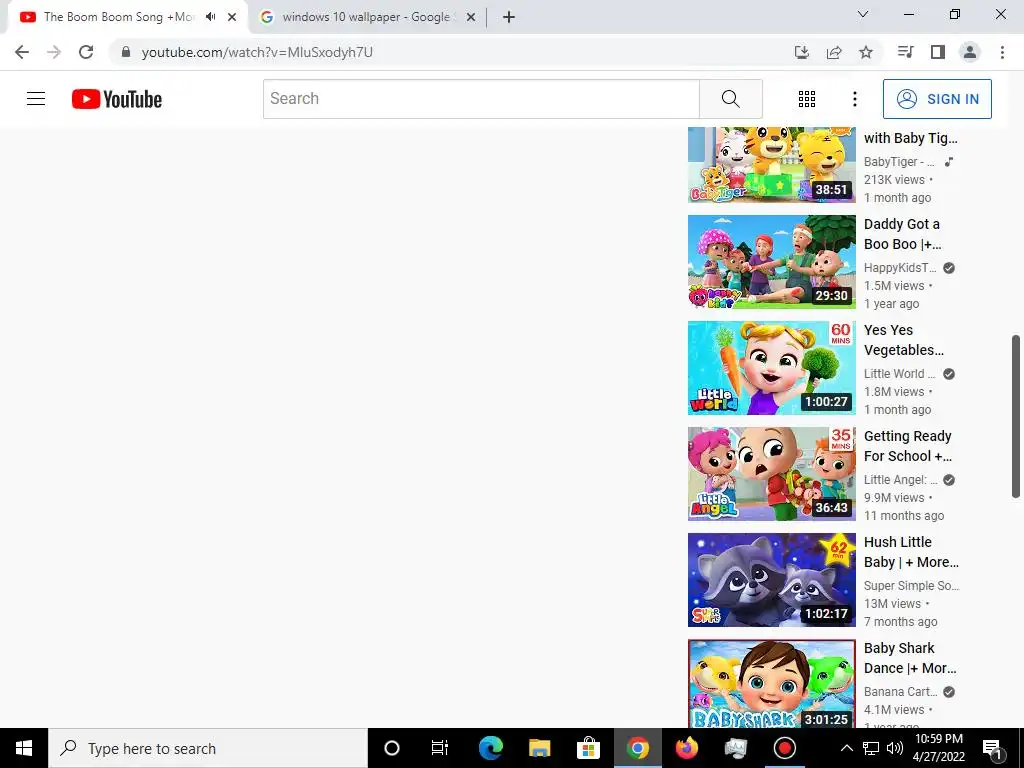Mute the tab using its speaker icon
The image size is (1024, 768).
pos(210,17)
